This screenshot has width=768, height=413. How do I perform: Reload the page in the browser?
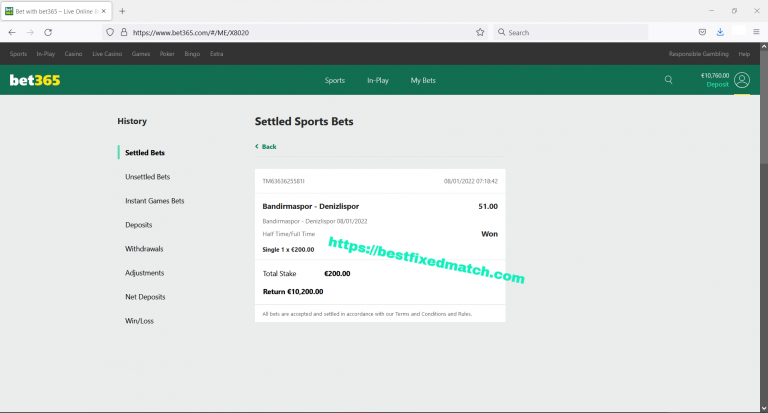pyautogui.click(x=48, y=32)
